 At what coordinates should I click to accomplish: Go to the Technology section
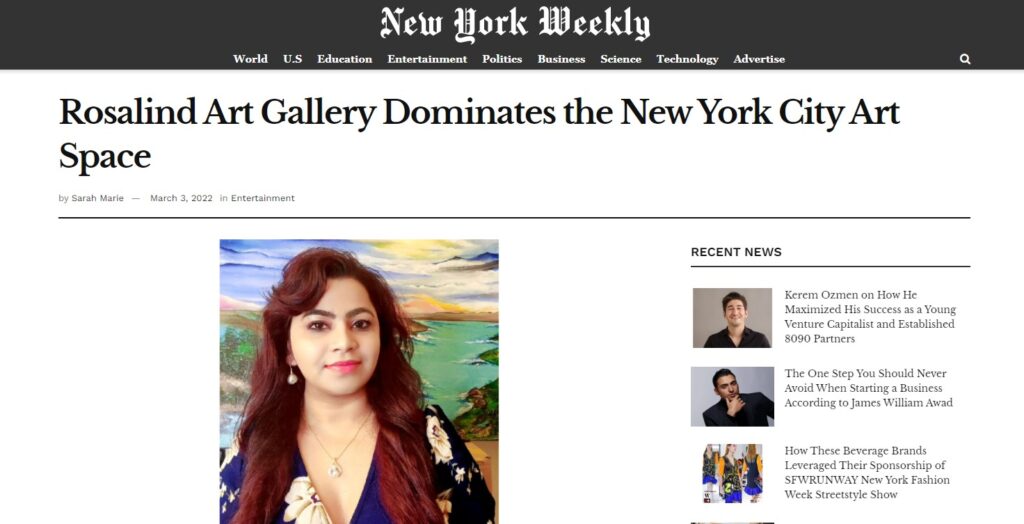[687, 59]
